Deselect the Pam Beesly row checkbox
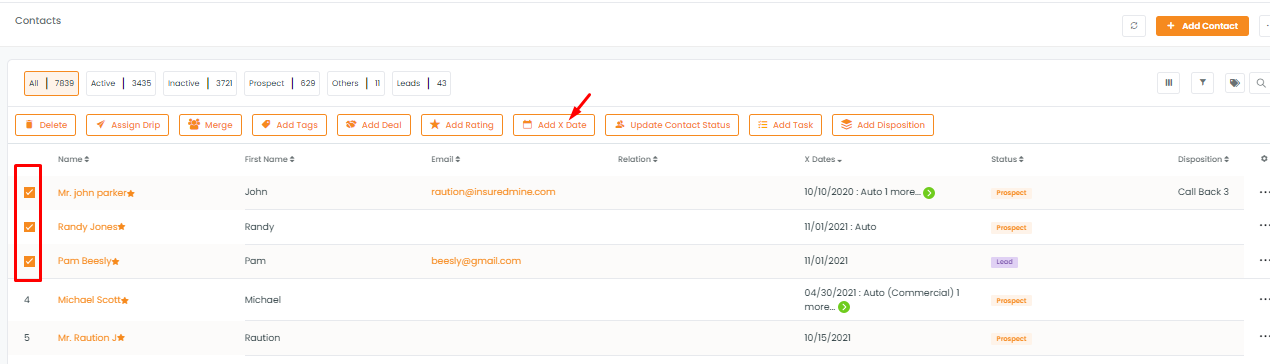Image resolution: width=1270 pixels, height=364 pixels. [29, 261]
